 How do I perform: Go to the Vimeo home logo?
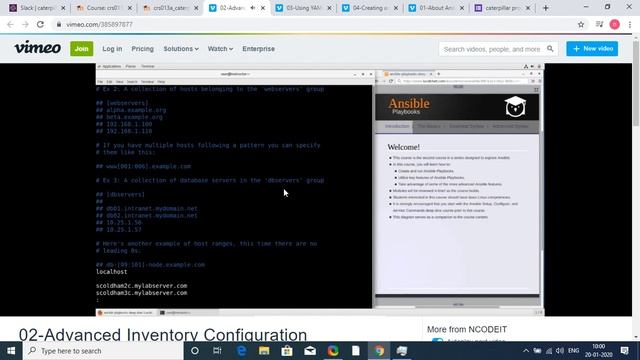pos(38,48)
